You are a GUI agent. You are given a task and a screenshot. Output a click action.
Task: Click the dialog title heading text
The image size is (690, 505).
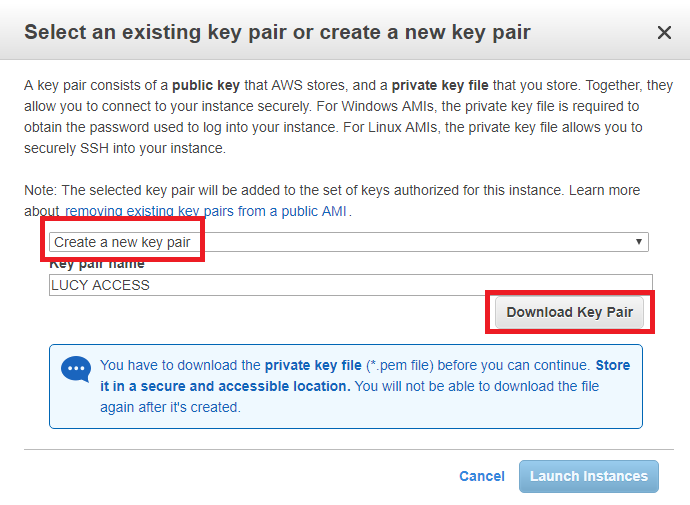point(277,33)
